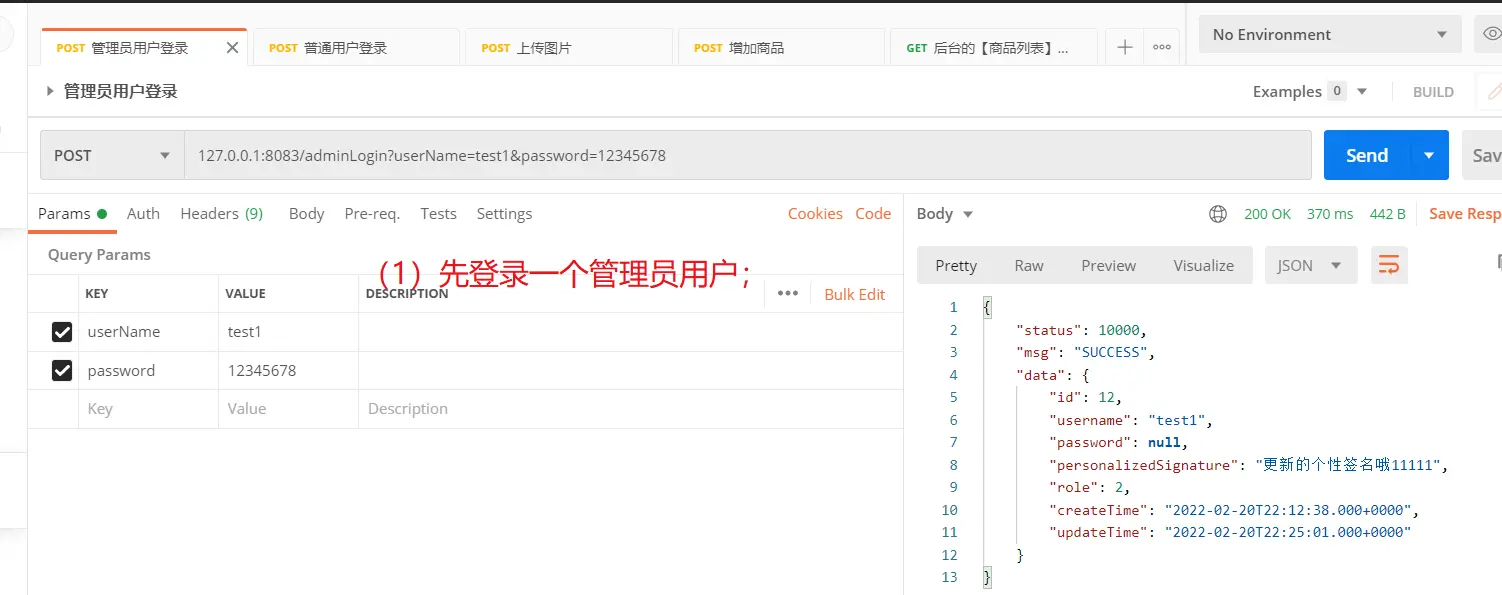Viewport: 1502px width, 595px height.
Task: Select the Preview response view
Action: tap(1108, 265)
